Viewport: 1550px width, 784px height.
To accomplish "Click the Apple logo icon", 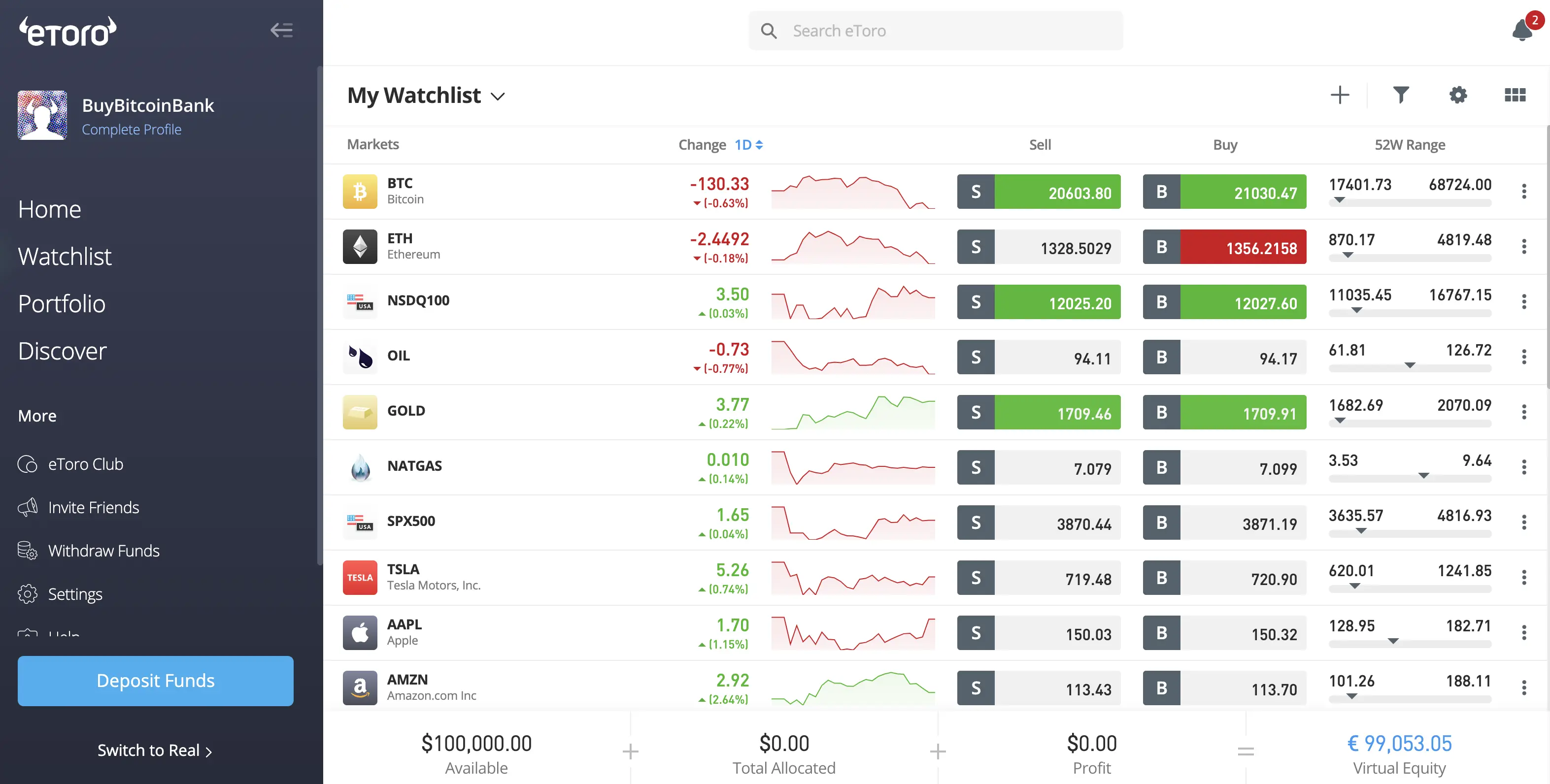I will point(360,632).
